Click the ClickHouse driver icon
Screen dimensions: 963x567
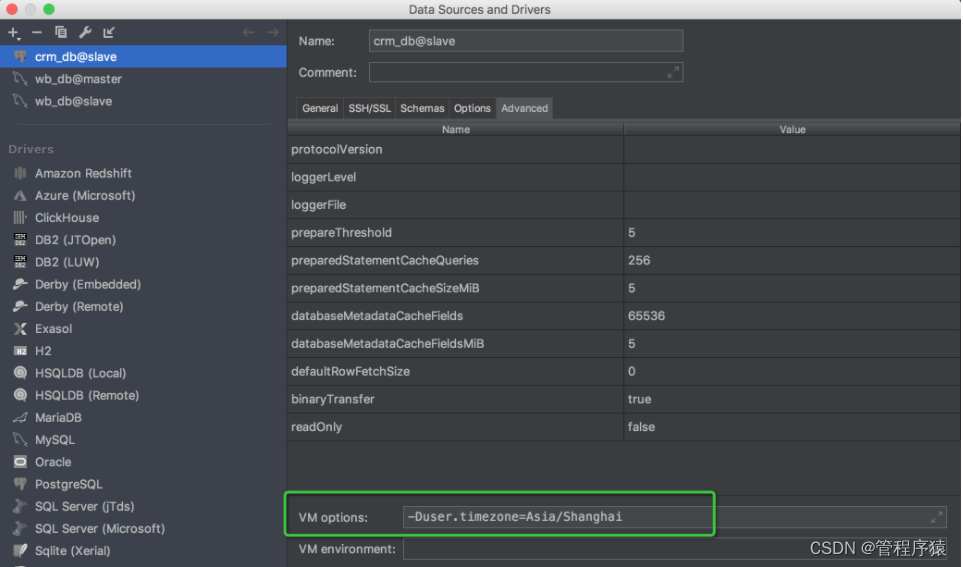20,217
